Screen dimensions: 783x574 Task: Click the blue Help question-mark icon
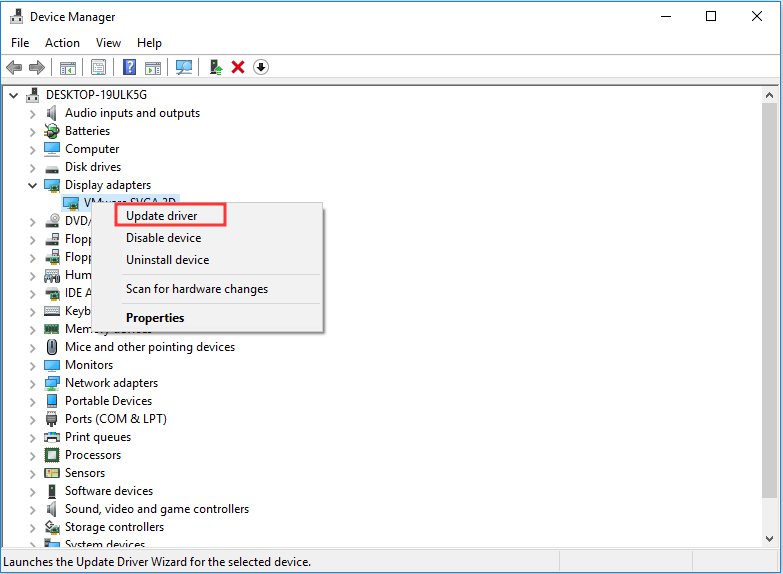(x=129, y=67)
